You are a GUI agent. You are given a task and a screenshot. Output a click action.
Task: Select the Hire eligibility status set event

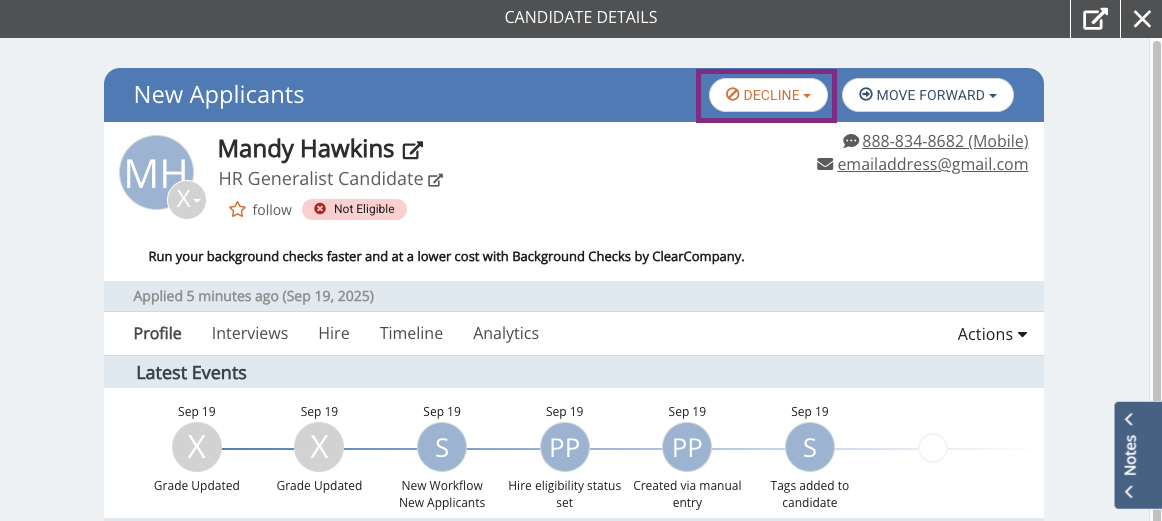click(x=565, y=448)
